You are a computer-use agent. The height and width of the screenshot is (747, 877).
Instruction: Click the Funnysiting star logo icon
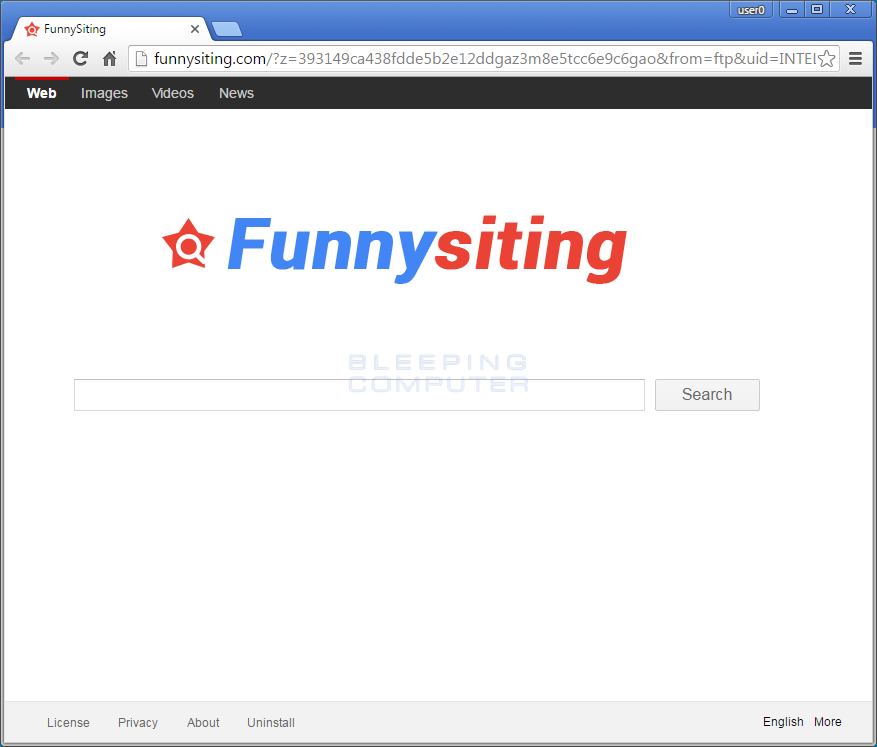(x=188, y=244)
